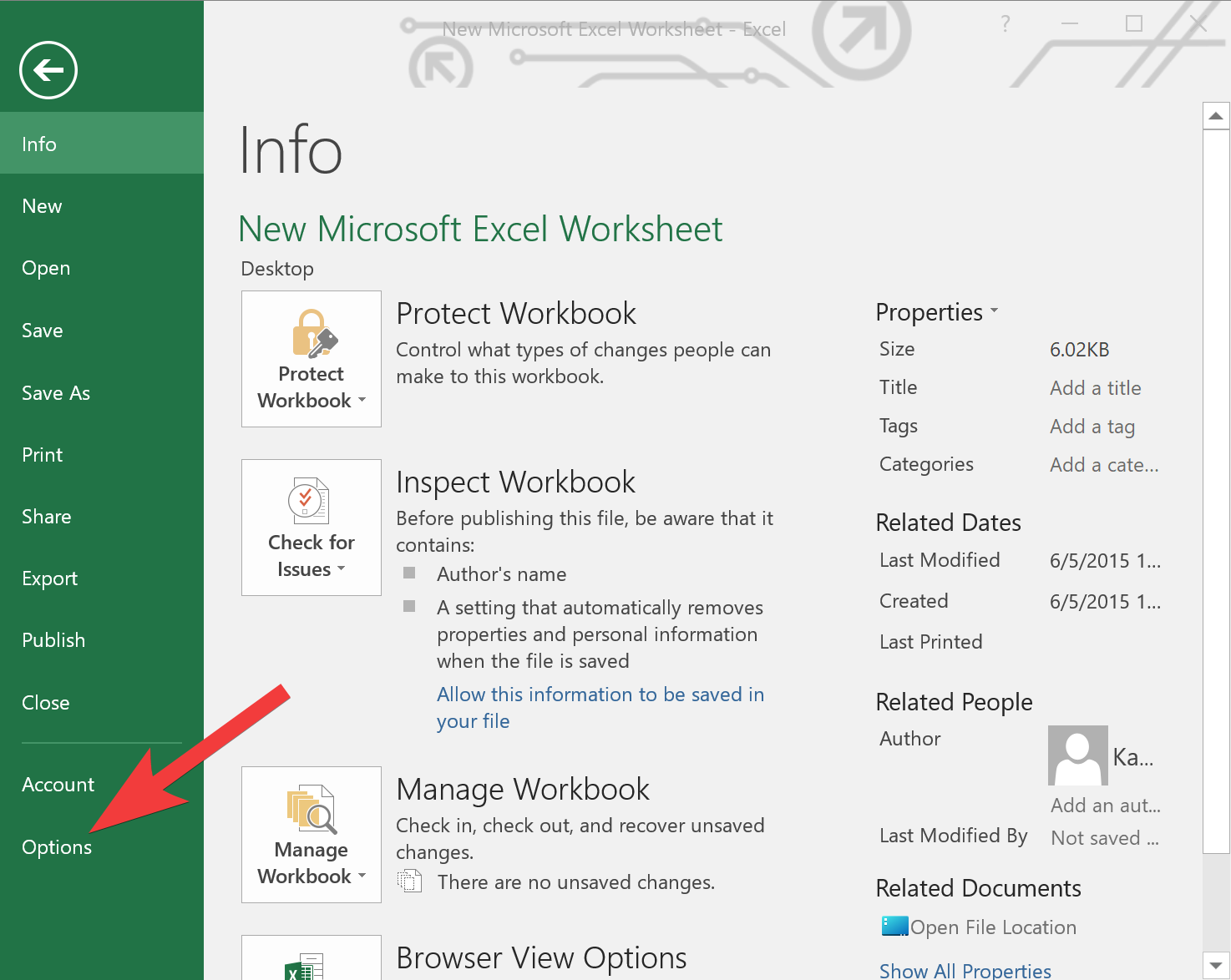Open the Protect Workbook lock icon button
1231x980 pixels.
coord(312,359)
